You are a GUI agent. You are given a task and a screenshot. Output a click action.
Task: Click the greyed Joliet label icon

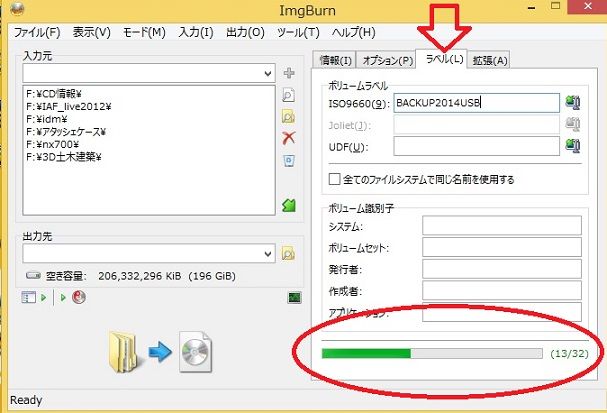(573, 124)
